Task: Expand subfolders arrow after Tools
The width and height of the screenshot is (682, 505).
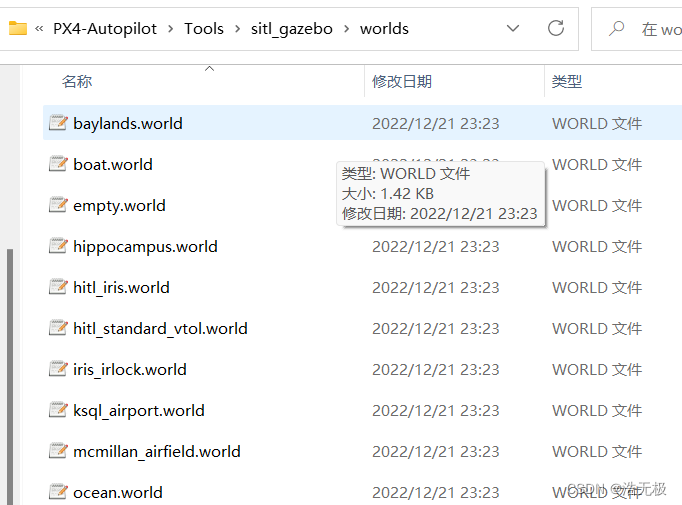Action: click(x=237, y=29)
